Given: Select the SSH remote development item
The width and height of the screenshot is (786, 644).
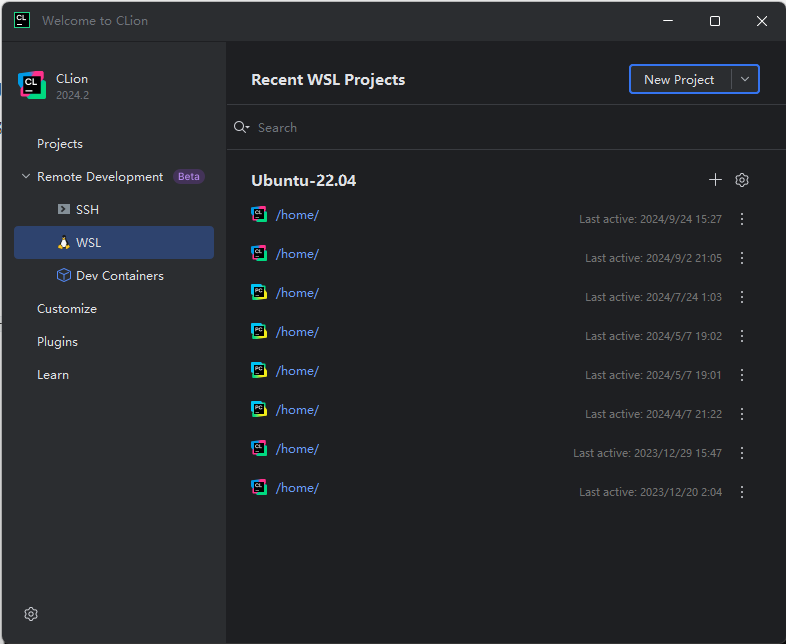Looking at the screenshot, I should pyautogui.click(x=87, y=210).
